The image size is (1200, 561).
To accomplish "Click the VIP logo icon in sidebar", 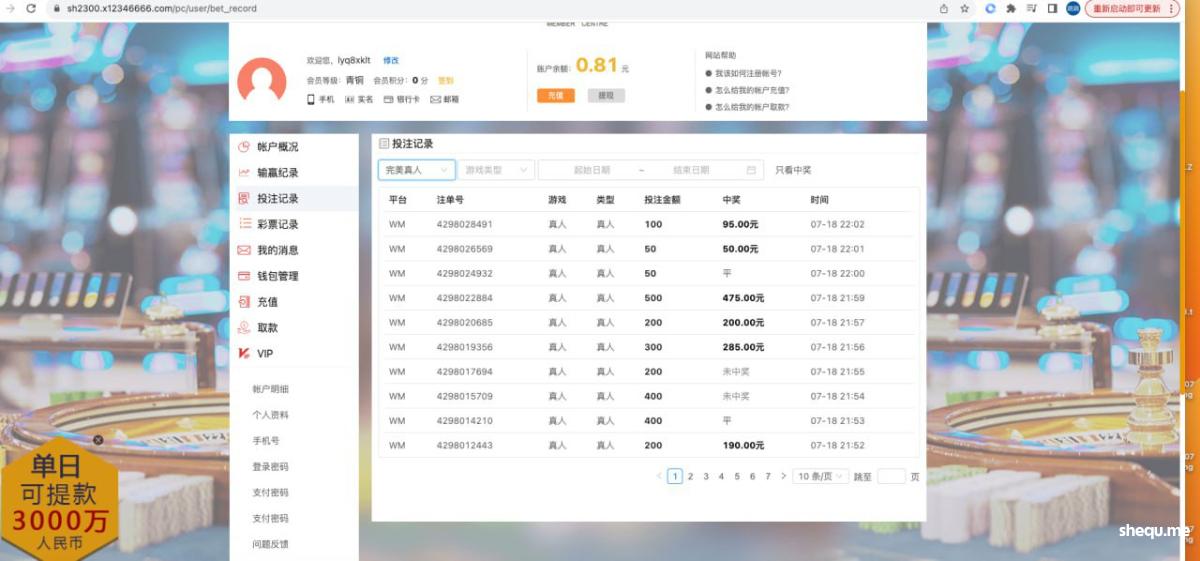I will coord(244,354).
